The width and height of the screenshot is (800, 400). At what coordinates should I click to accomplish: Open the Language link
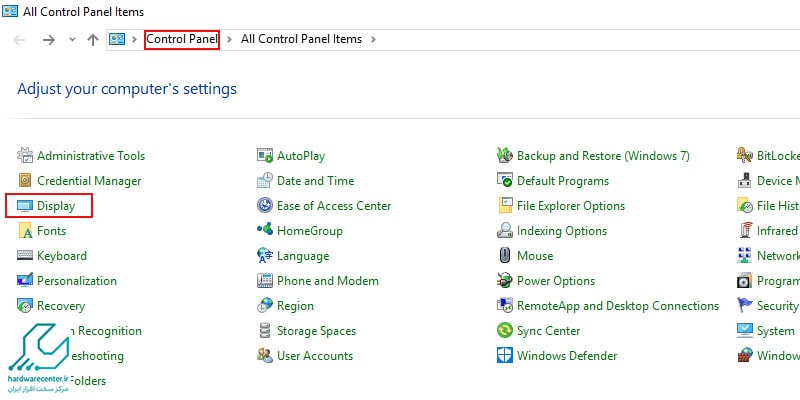click(303, 256)
